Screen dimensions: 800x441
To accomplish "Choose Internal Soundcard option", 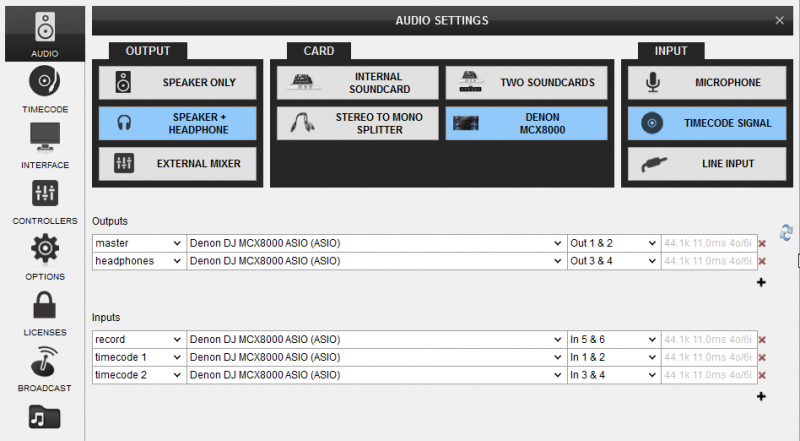I will tap(357, 82).
